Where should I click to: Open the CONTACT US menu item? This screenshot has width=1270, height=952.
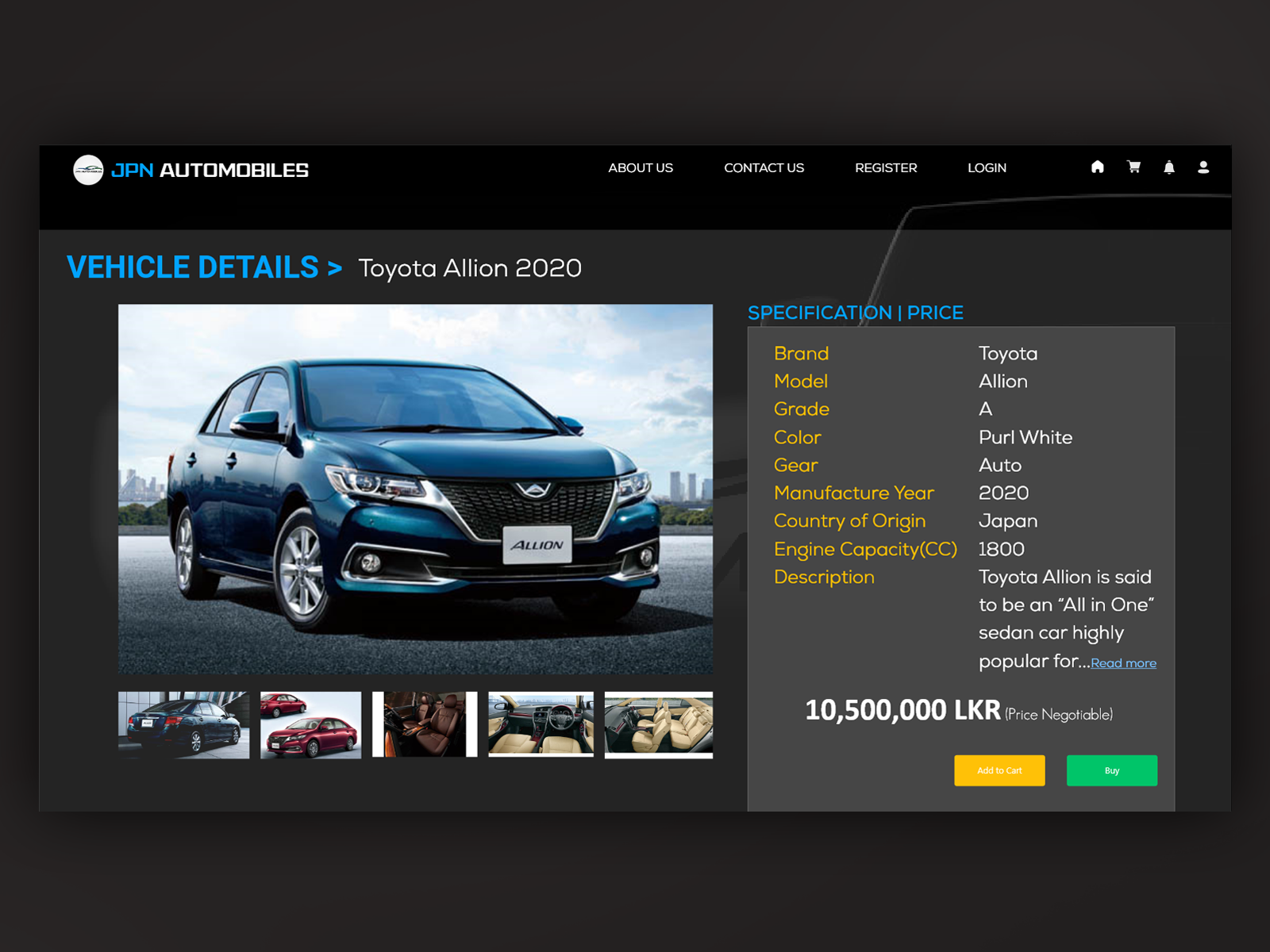point(764,167)
